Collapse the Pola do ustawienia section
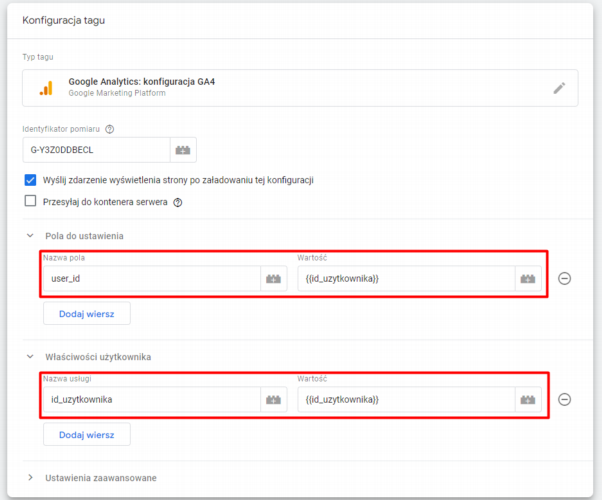Screen dimensions: 602x500 (29, 235)
